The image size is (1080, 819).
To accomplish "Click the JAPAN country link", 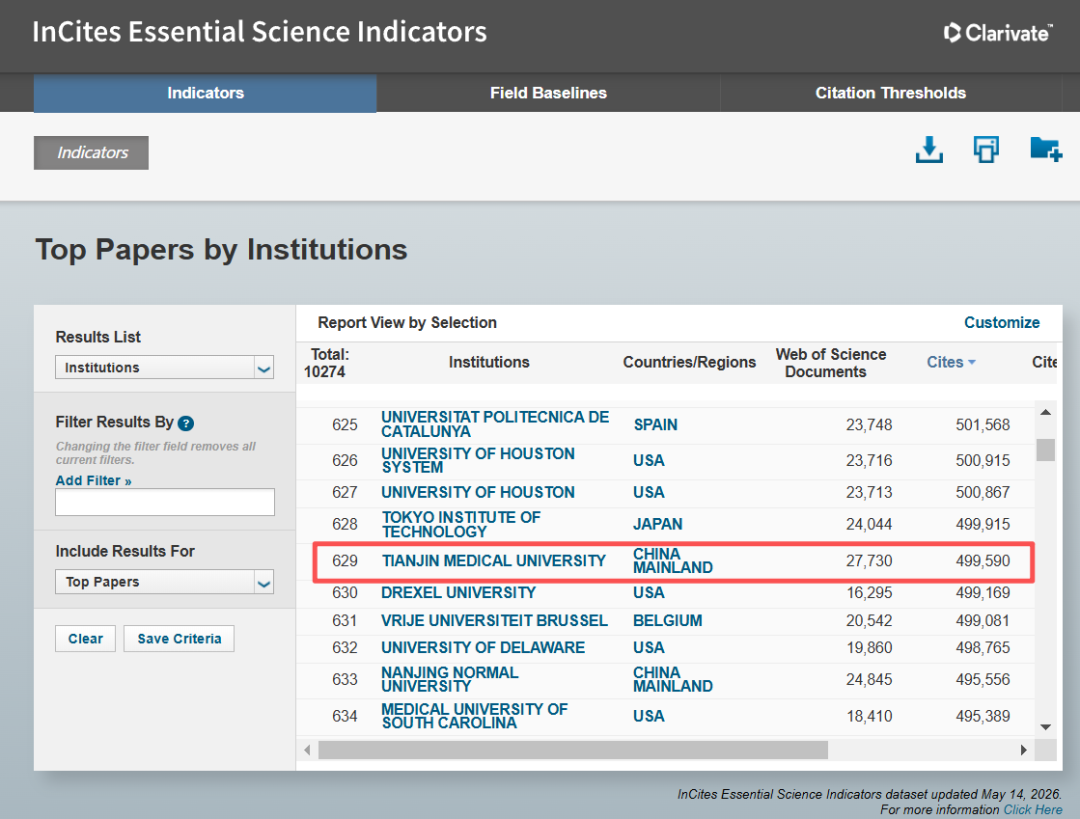I will tap(657, 524).
